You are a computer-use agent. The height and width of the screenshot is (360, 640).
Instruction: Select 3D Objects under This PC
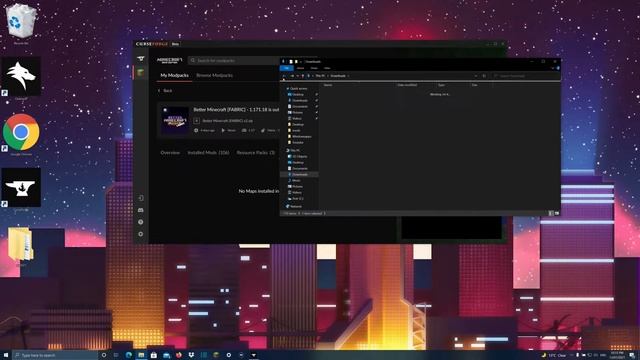pos(299,157)
